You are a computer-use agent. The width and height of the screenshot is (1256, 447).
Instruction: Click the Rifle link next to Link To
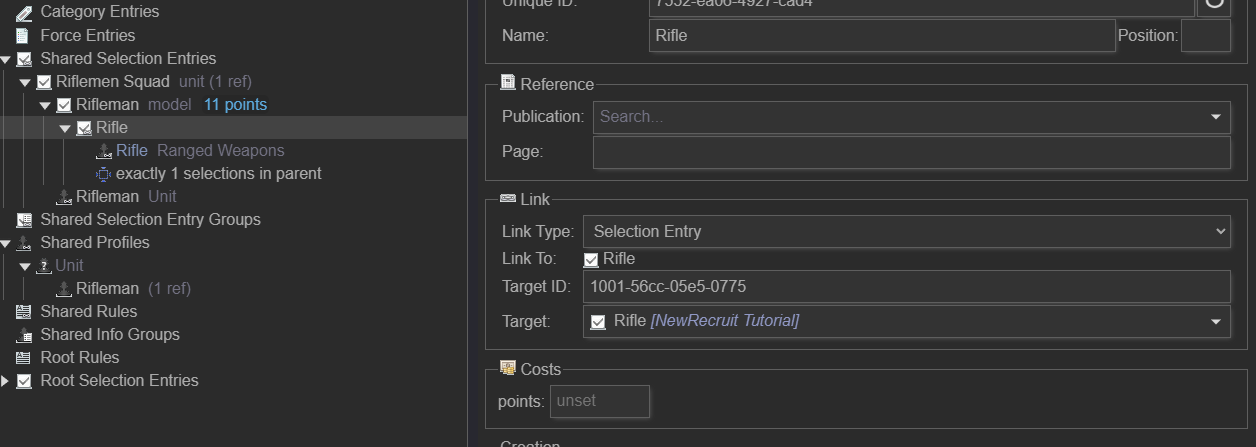619,259
